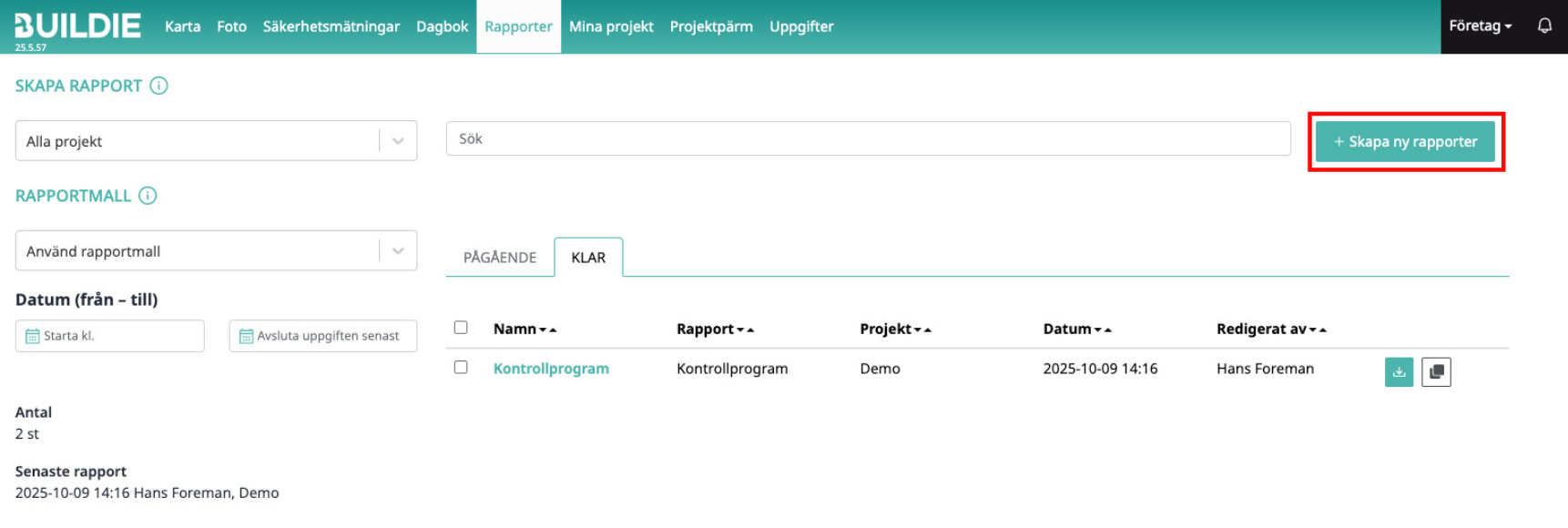Screen dimensions: 1568x528
Task: Download the Kontrollprogram report
Action: coord(1399,371)
